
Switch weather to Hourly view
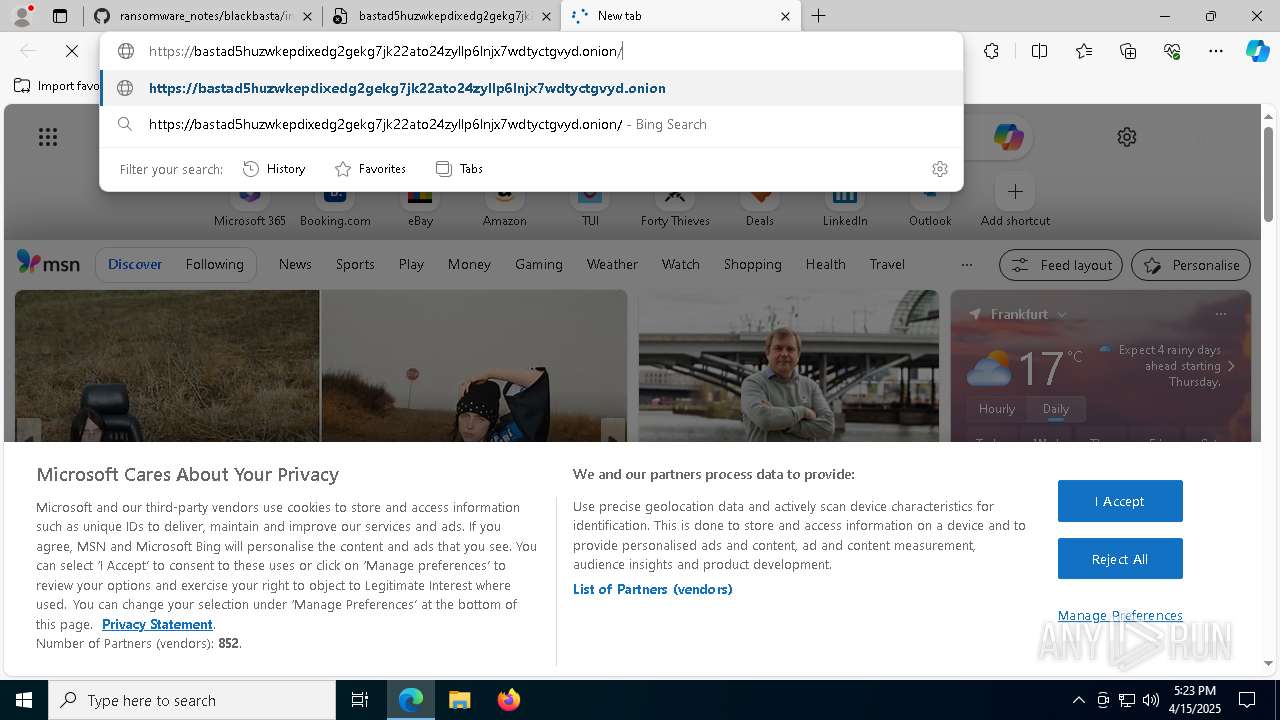tap(997, 408)
